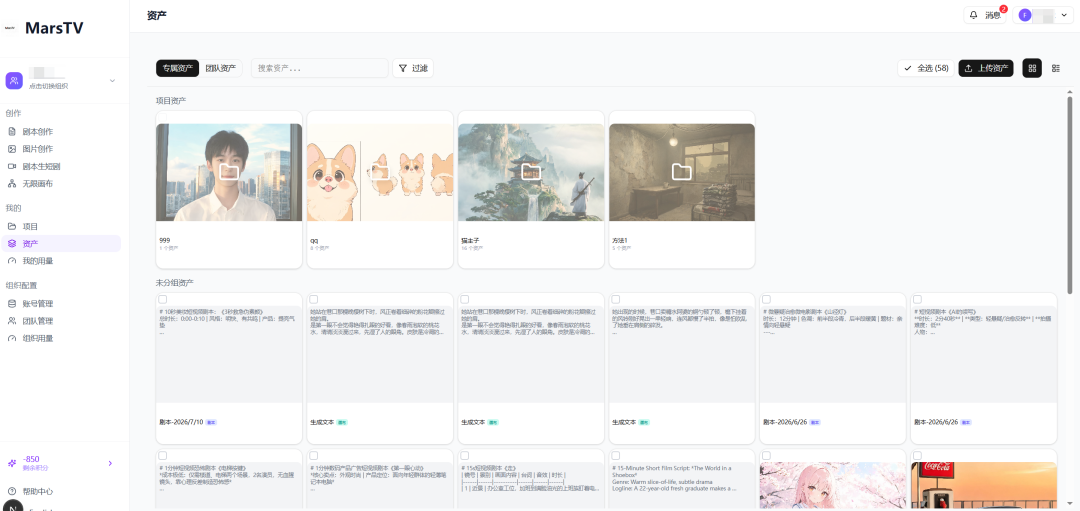Tick the checkbox above the Coca-Cola image
The height and width of the screenshot is (511, 1080).
click(917, 455)
